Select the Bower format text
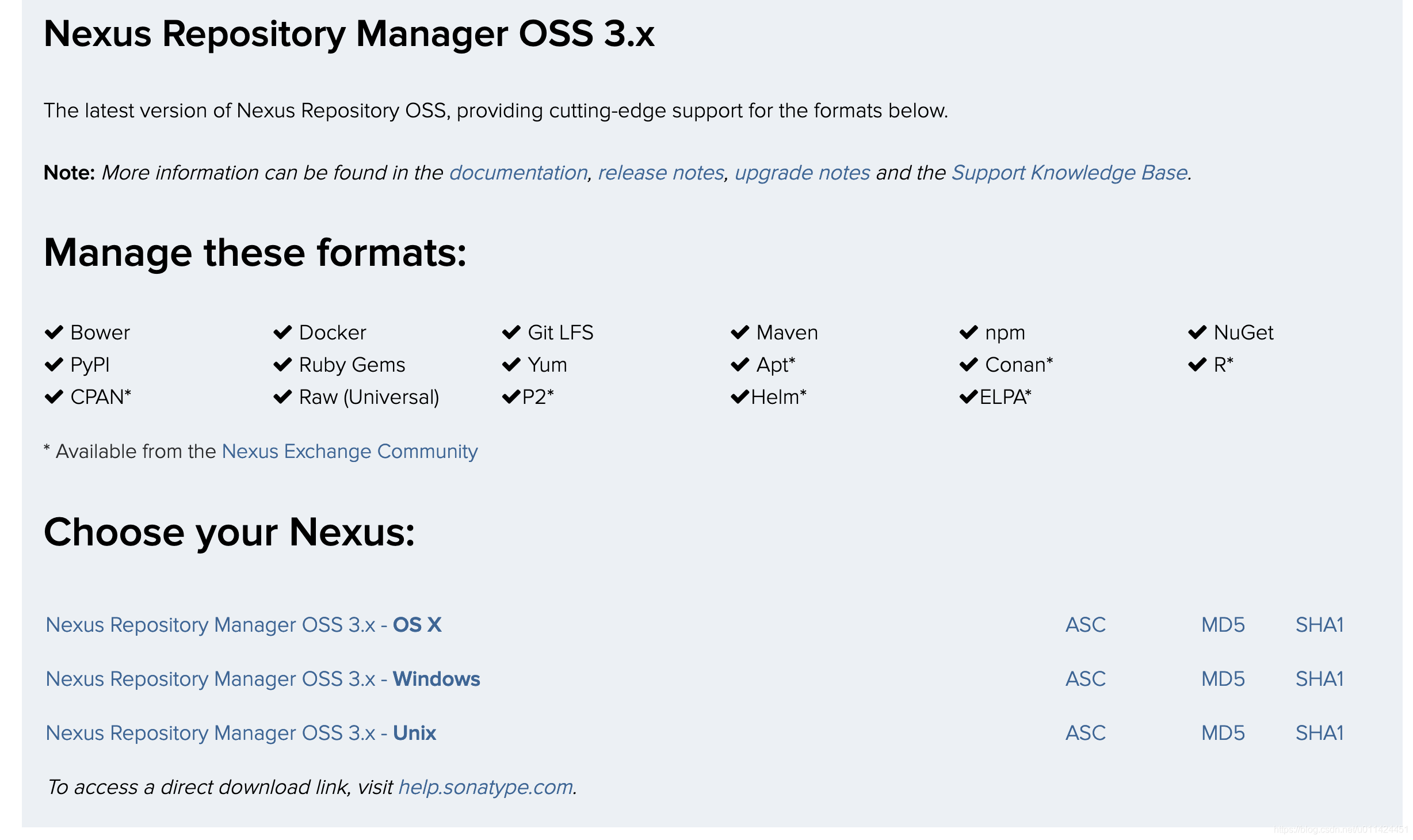Image resolution: width=1413 pixels, height=840 pixels. 100,333
